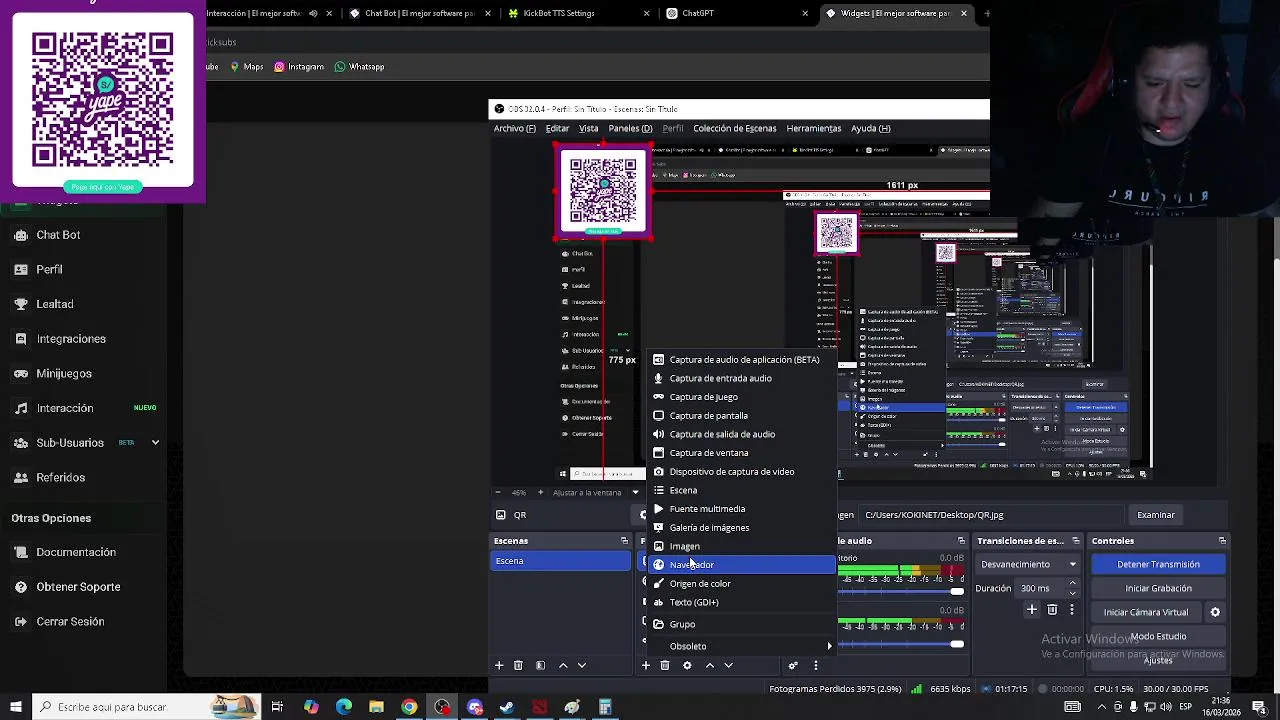Expand the Sub-Usuarios sidebar section
1280x720 pixels.
155,443
